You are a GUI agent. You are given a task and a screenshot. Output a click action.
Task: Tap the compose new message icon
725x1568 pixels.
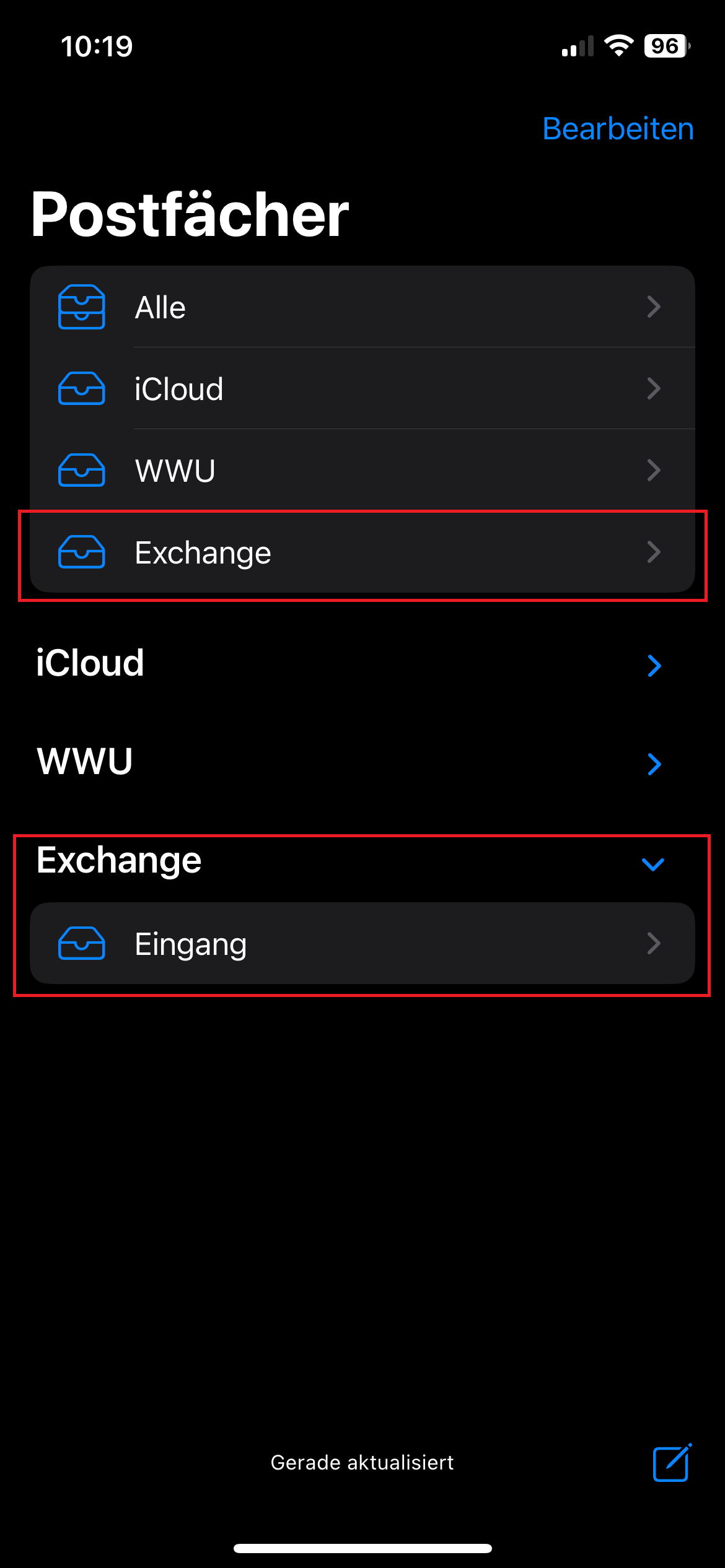click(x=671, y=1463)
